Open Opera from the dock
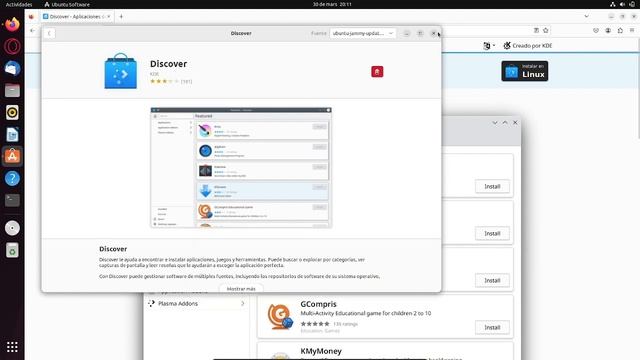Screen dimensions: 640x360 (12, 46)
